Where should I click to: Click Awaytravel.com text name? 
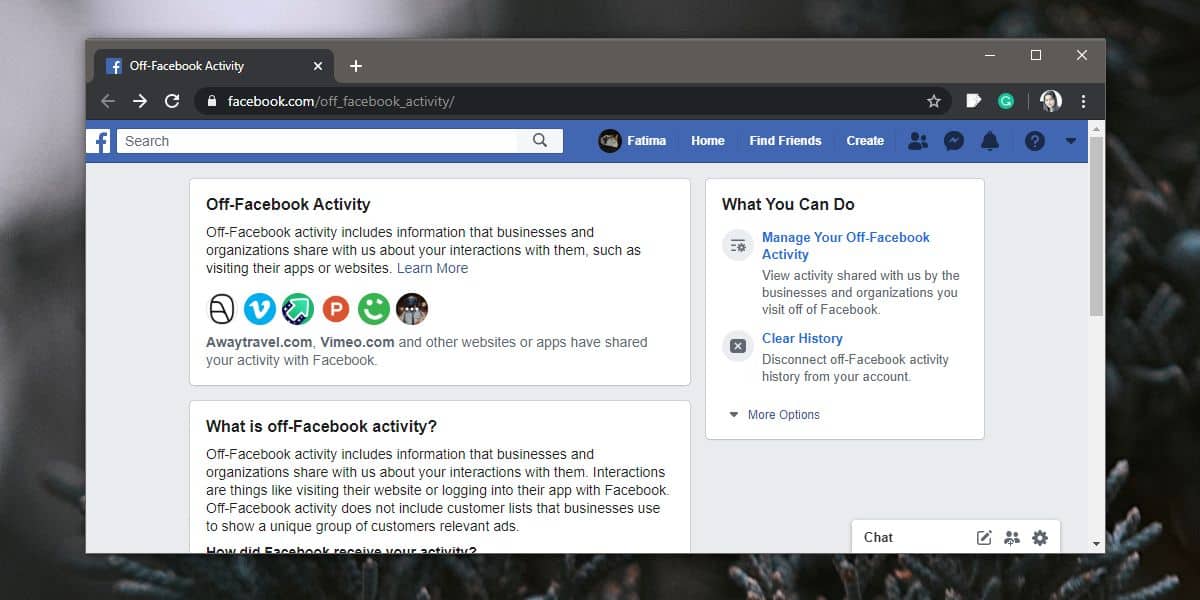tap(259, 342)
